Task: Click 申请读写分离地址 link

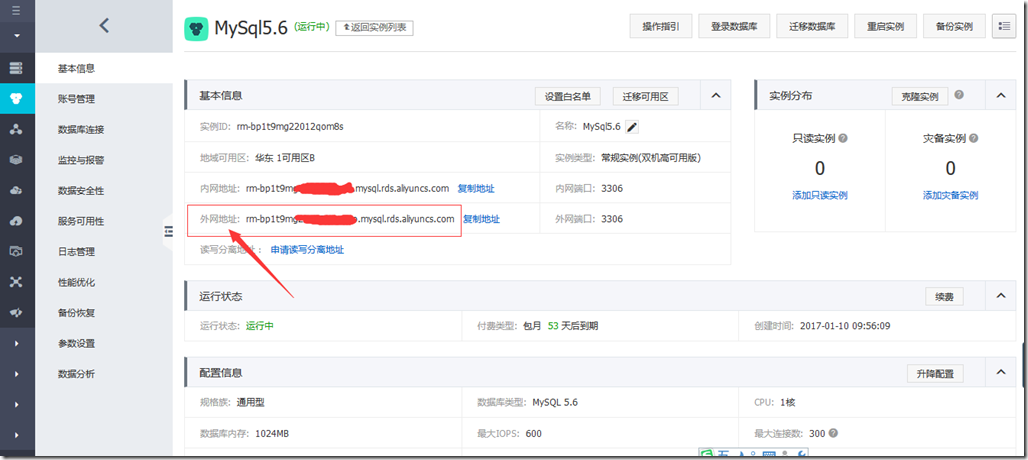Action: coord(307,250)
